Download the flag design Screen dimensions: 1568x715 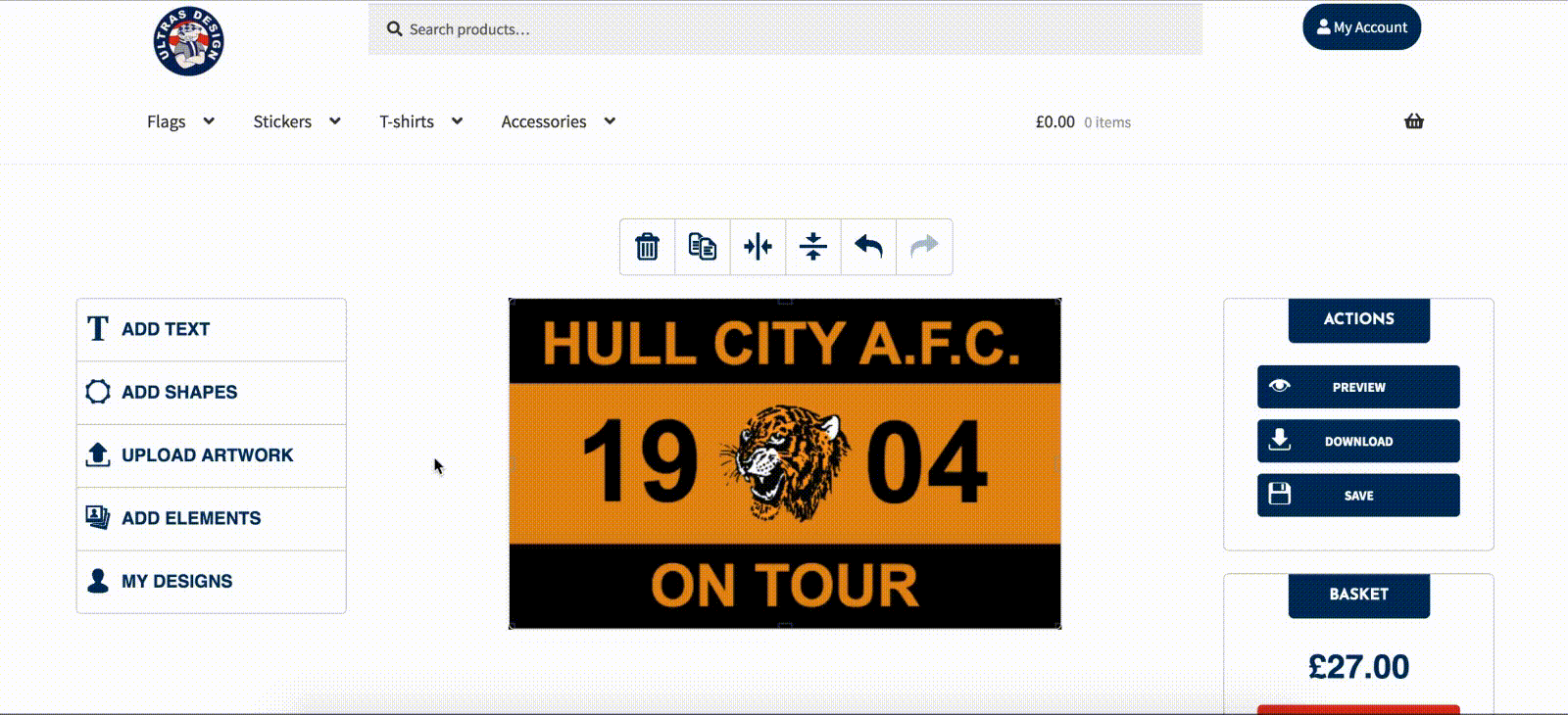(1358, 441)
